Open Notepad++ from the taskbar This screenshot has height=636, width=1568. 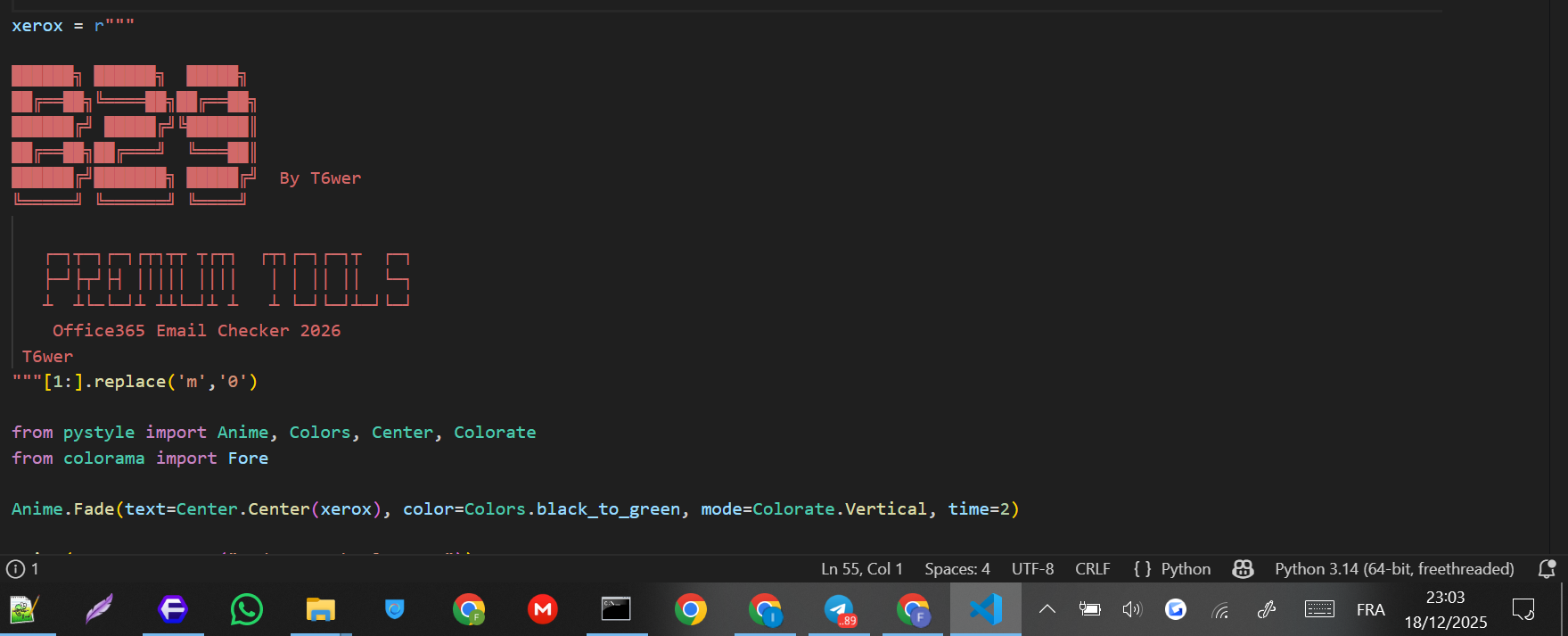(x=24, y=610)
